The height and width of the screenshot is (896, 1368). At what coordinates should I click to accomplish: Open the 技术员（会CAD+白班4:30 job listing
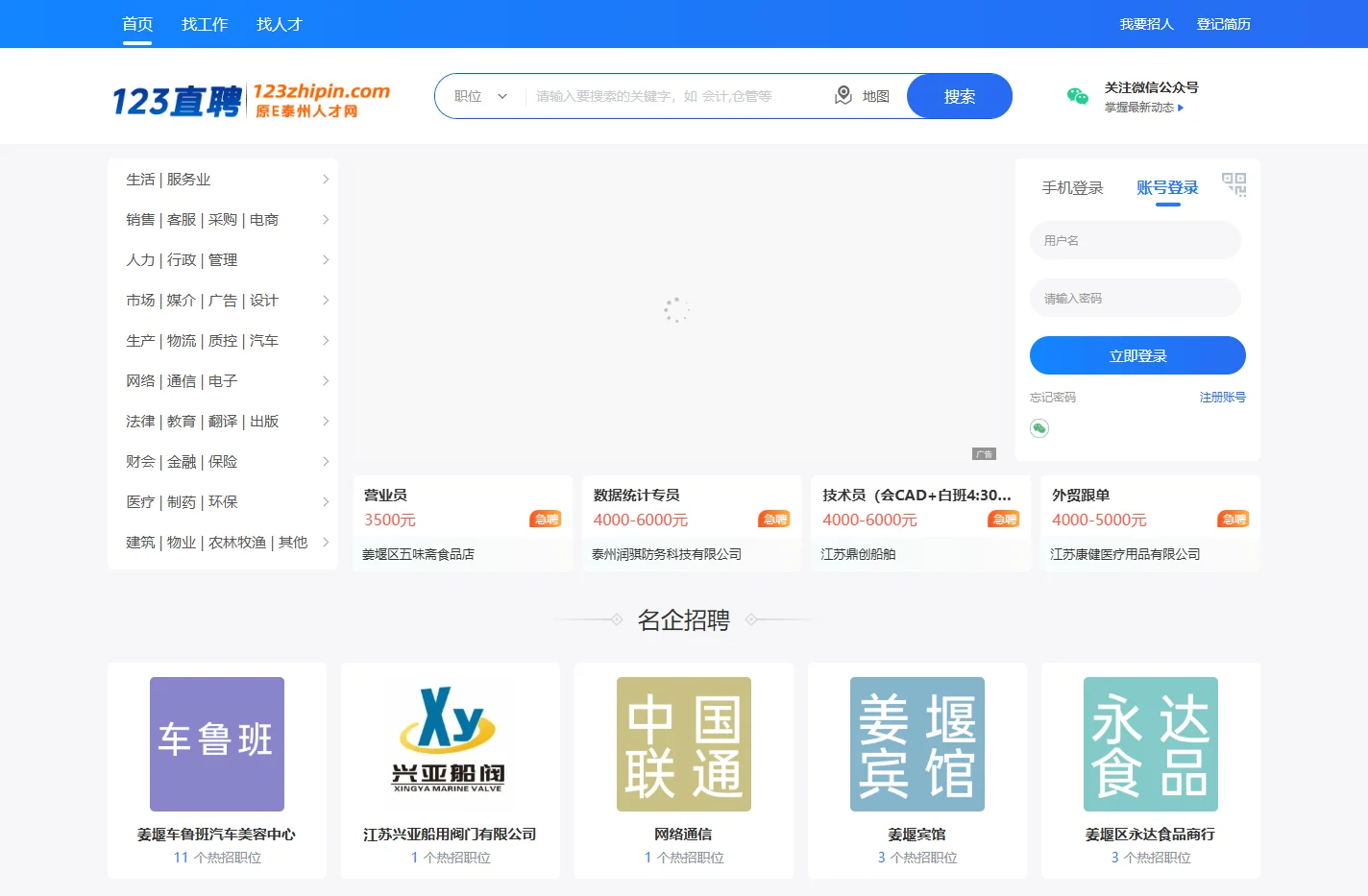click(916, 496)
